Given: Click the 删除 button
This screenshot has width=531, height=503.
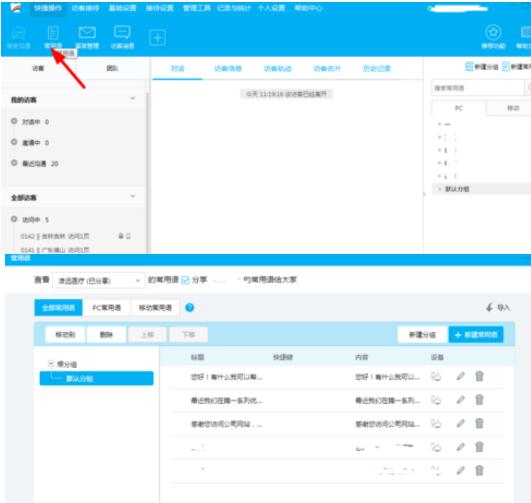Looking at the screenshot, I should click(106, 335).
